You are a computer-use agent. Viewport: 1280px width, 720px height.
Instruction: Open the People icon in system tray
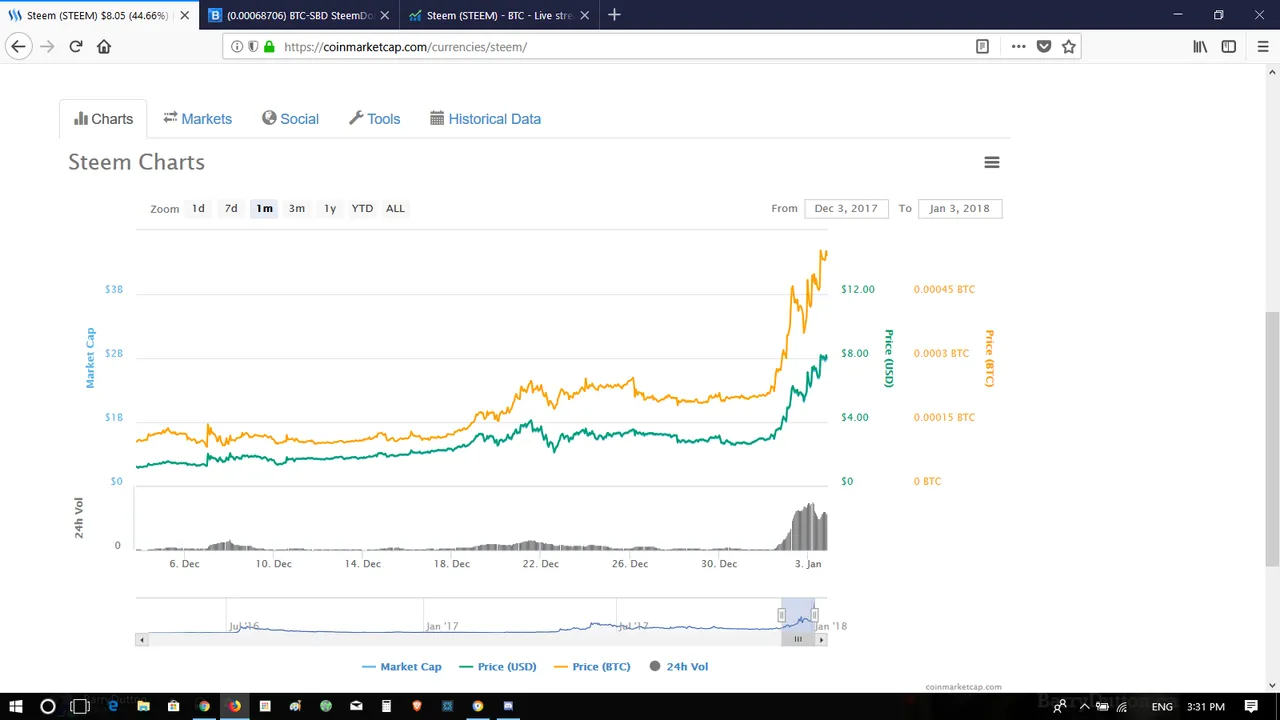pyautogui.click(x=1059, y=706)
